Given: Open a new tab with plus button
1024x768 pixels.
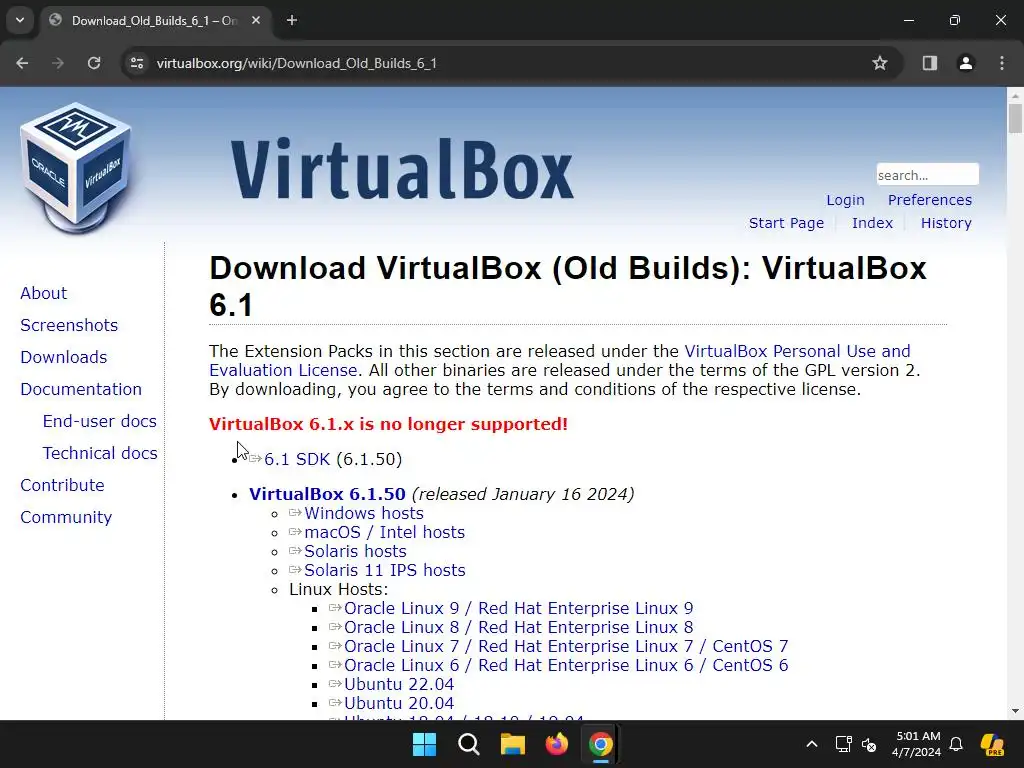Looking at the screenshot, I should point(292,20).
